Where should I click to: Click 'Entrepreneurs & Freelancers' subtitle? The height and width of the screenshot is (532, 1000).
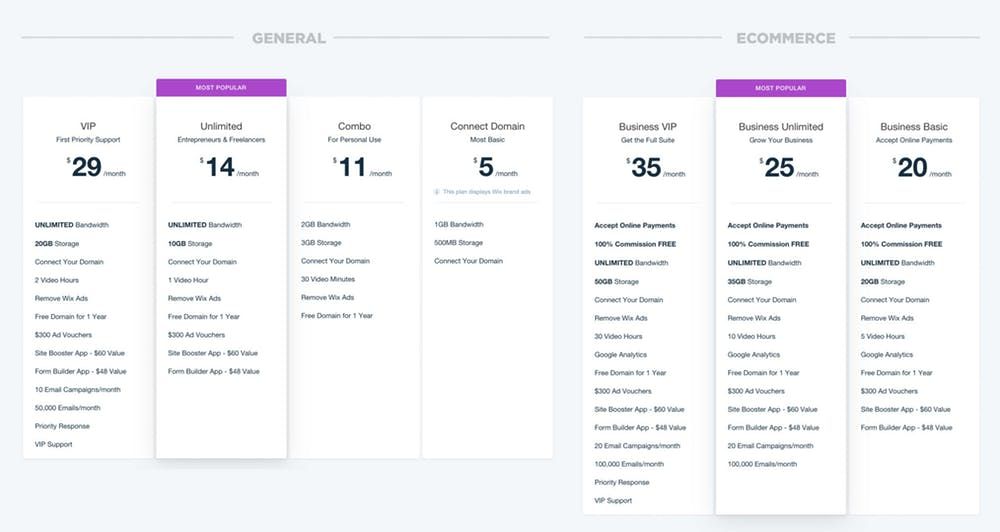coord(221,140)
